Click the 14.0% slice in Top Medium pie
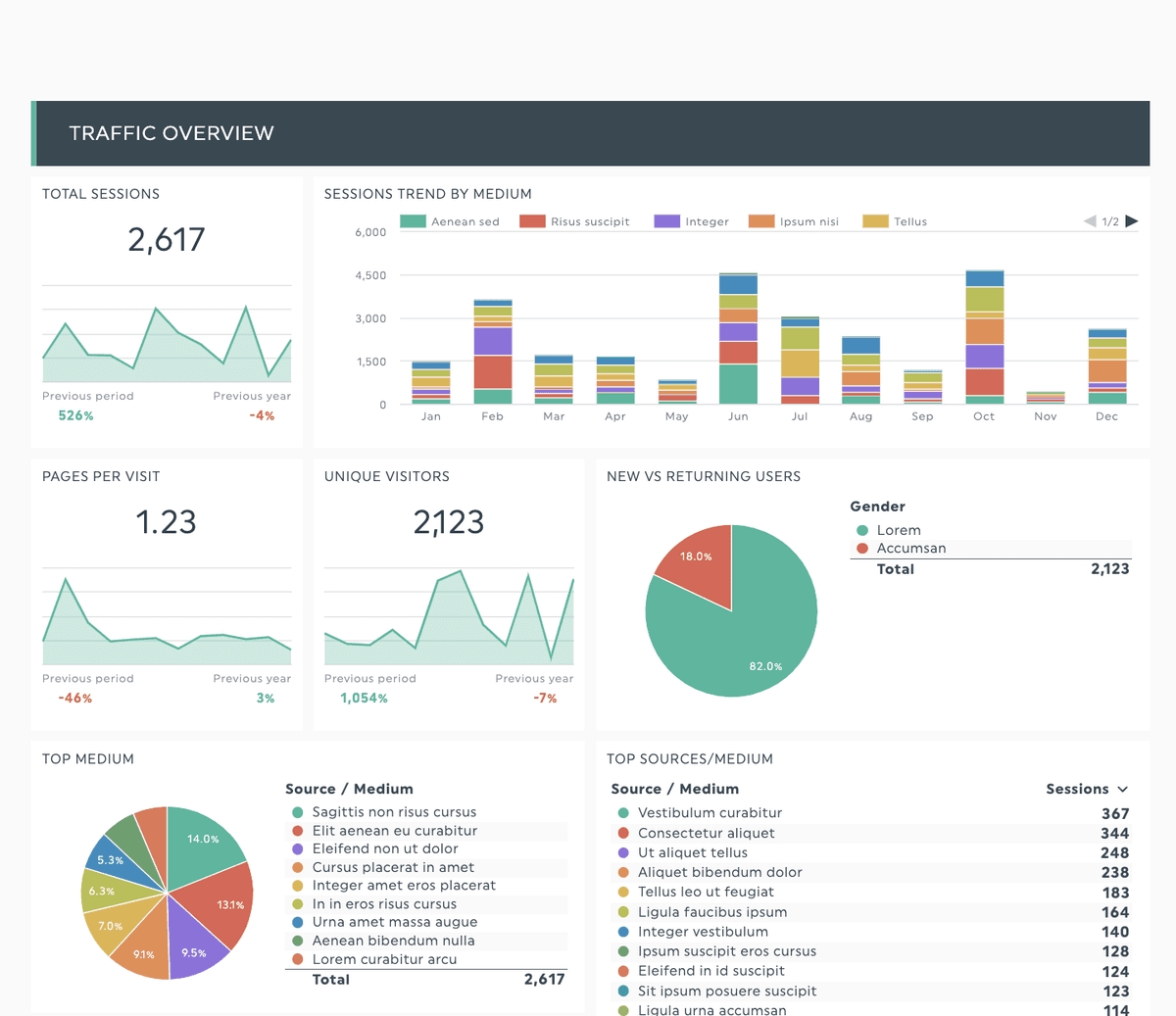Viewport: 1176px width, 1016px height. coord(201,843)
